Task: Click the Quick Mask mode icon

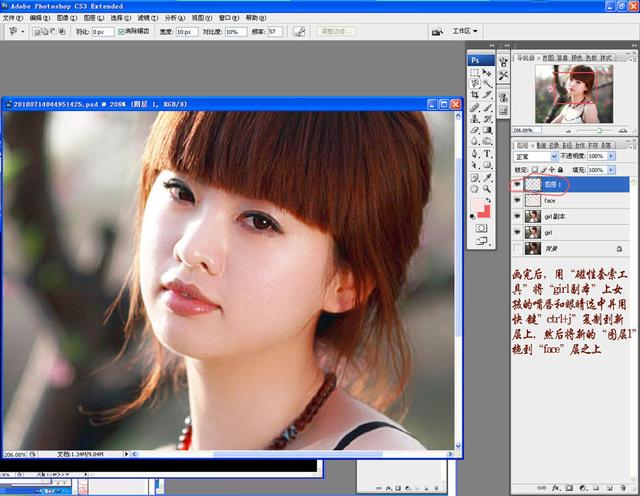Action: [481, 228]
